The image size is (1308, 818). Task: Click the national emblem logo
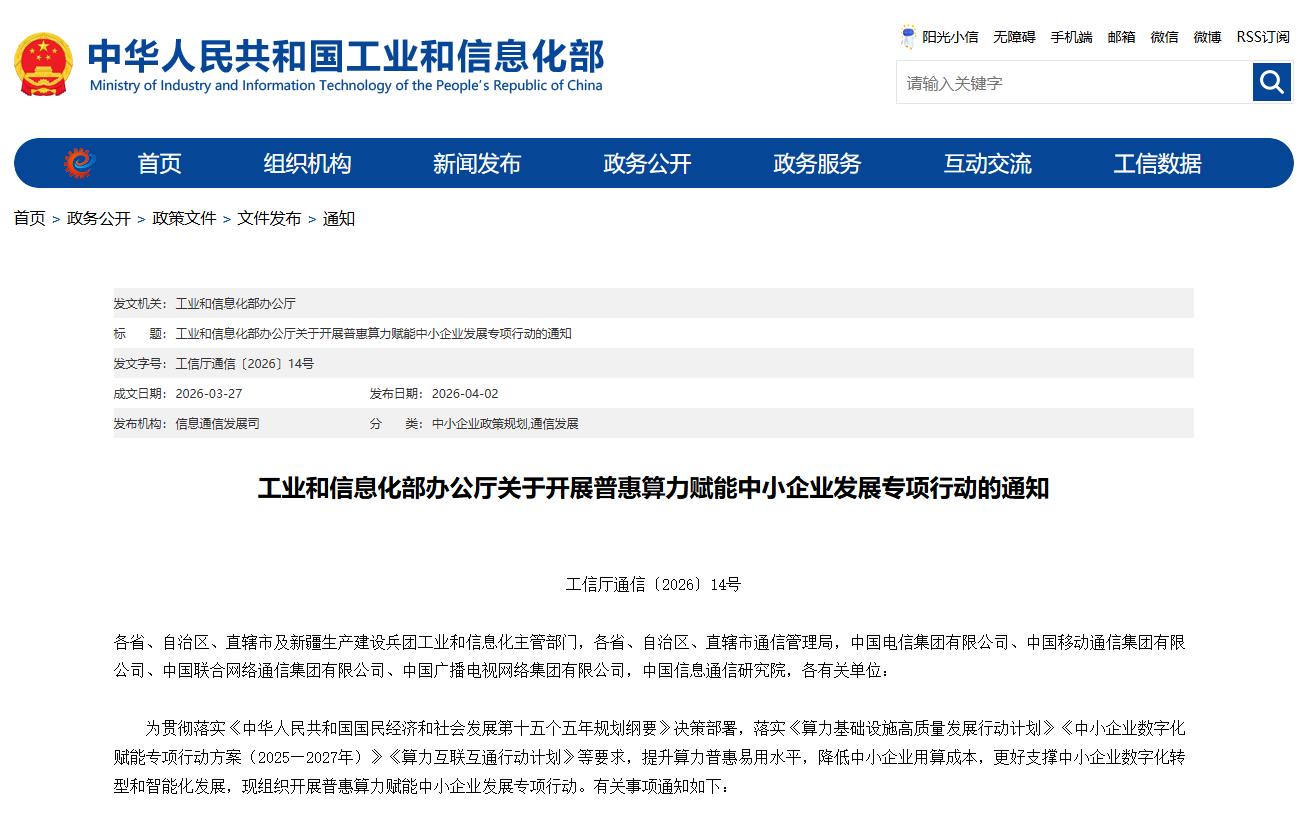pos(43,64)
